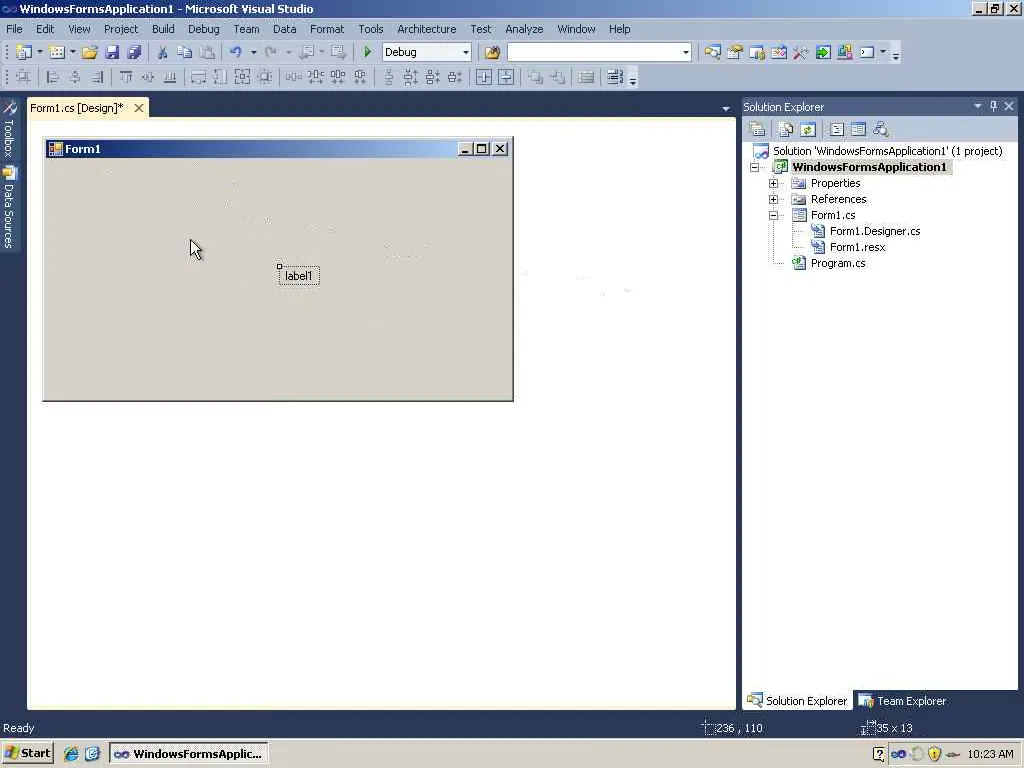Expand the Properties tree node
The width and height of the screenshot is (1024, 768).
coord(773,184)
